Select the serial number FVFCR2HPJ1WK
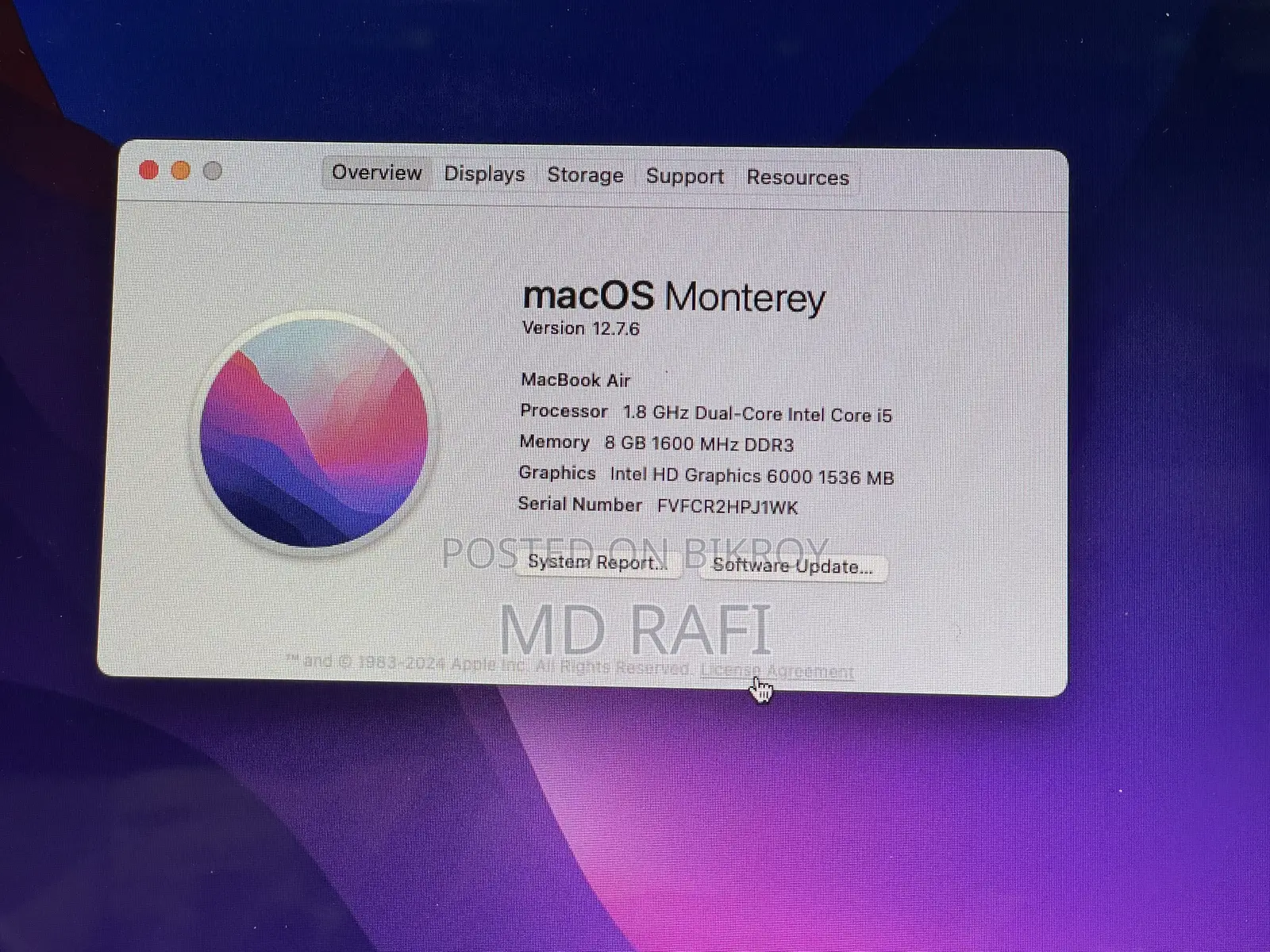Viewport: 1270px width, 952px height. [x=727, y=507]
